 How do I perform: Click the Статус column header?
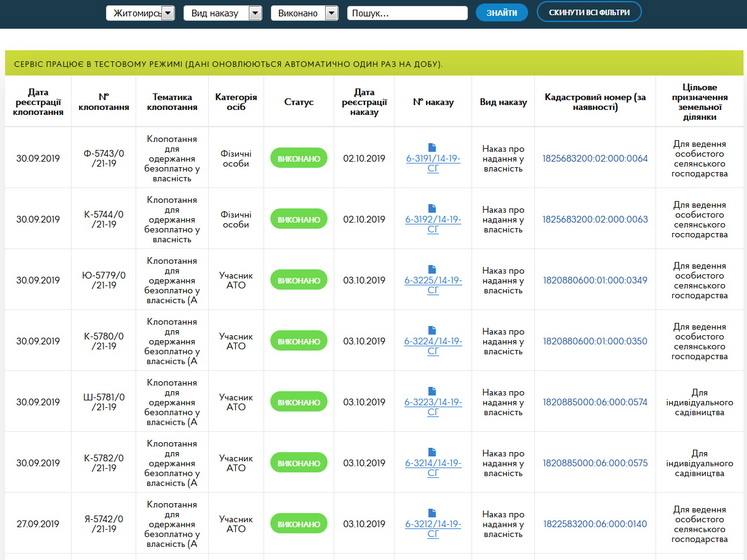tap(299, 102)
